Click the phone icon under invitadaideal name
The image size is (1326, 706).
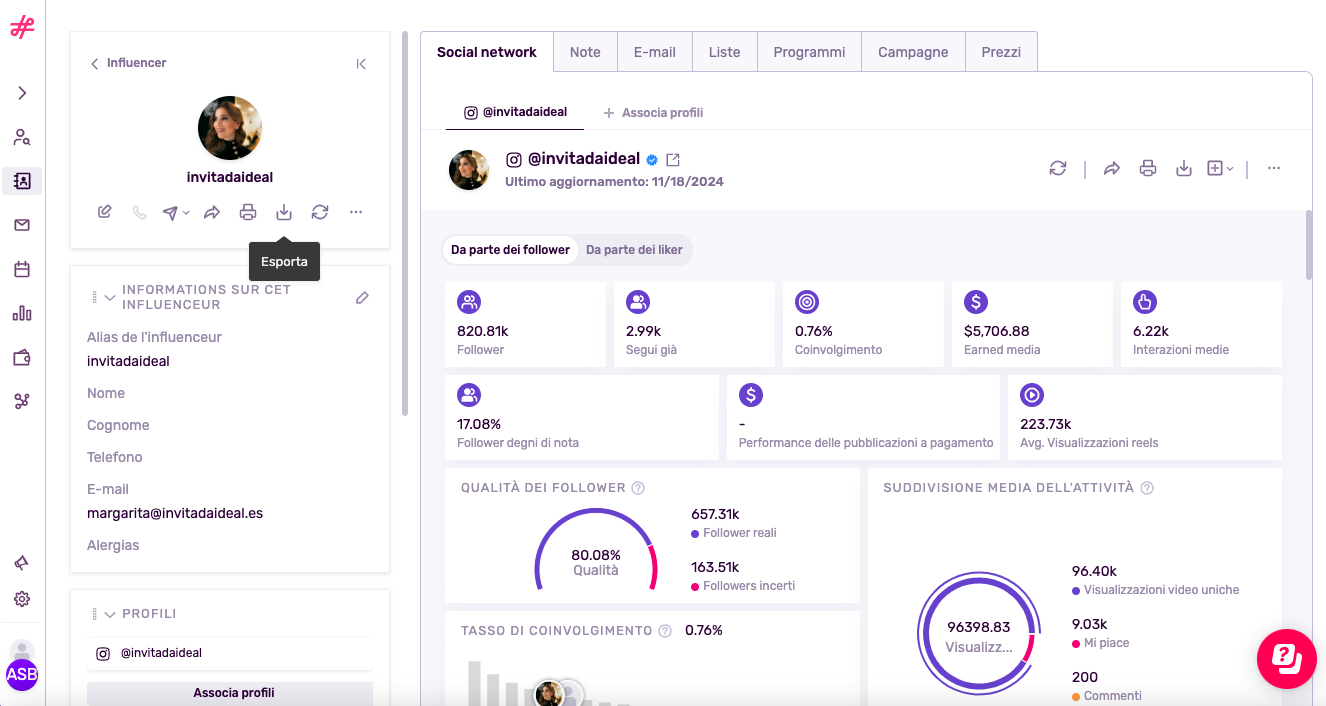coord(139,212)
